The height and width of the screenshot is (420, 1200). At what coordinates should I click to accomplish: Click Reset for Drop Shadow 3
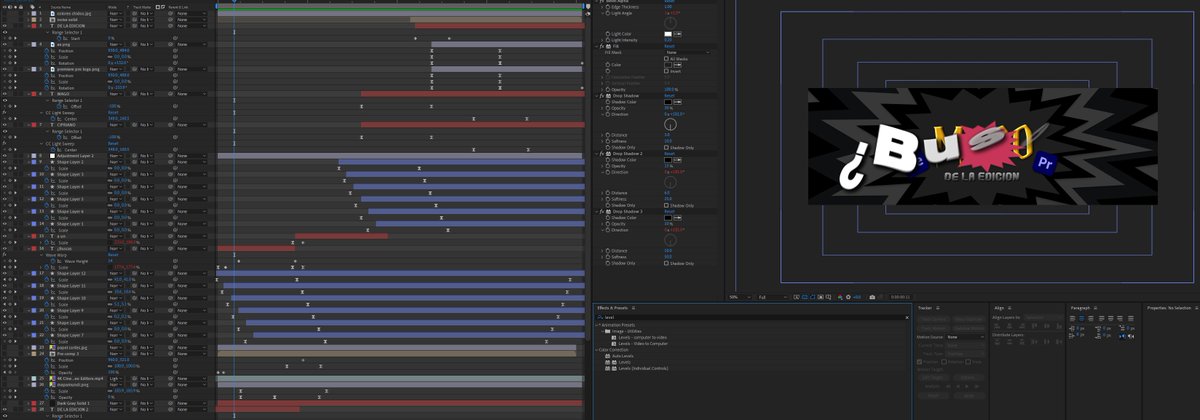(x=669, y=211)
